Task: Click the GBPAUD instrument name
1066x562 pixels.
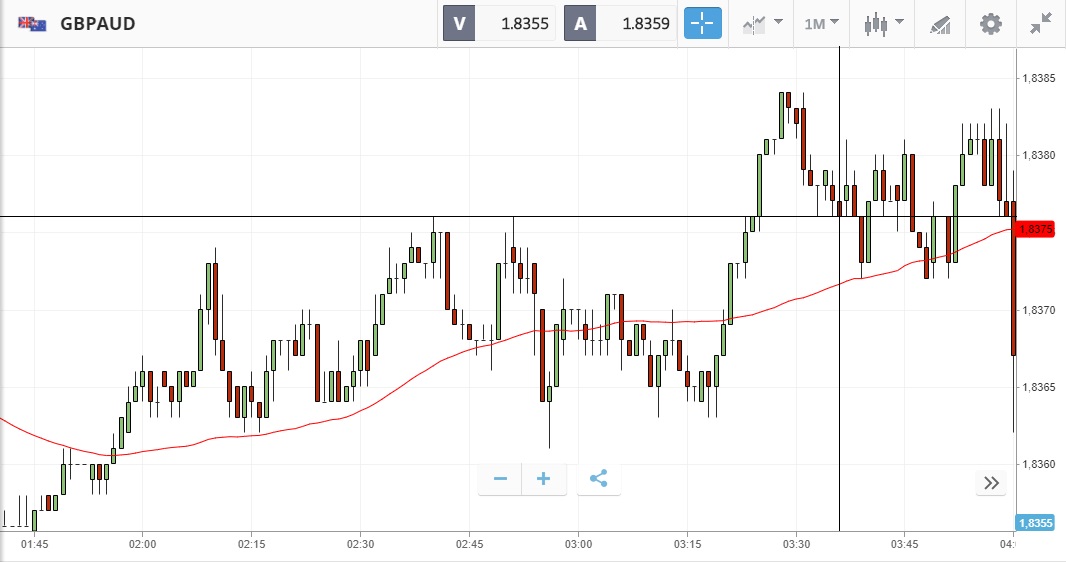Action: click(x=97, y=23)
